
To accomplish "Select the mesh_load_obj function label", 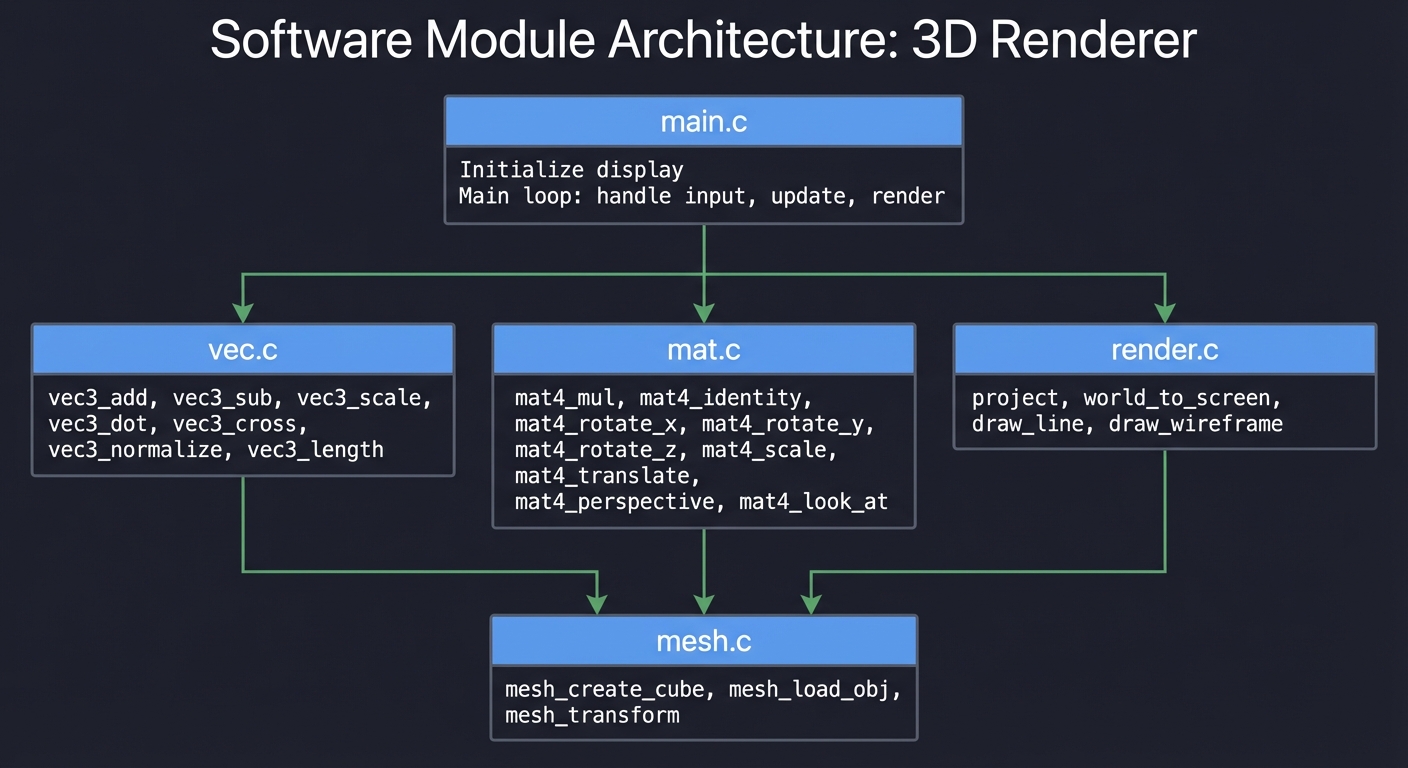I will point(814,689).
